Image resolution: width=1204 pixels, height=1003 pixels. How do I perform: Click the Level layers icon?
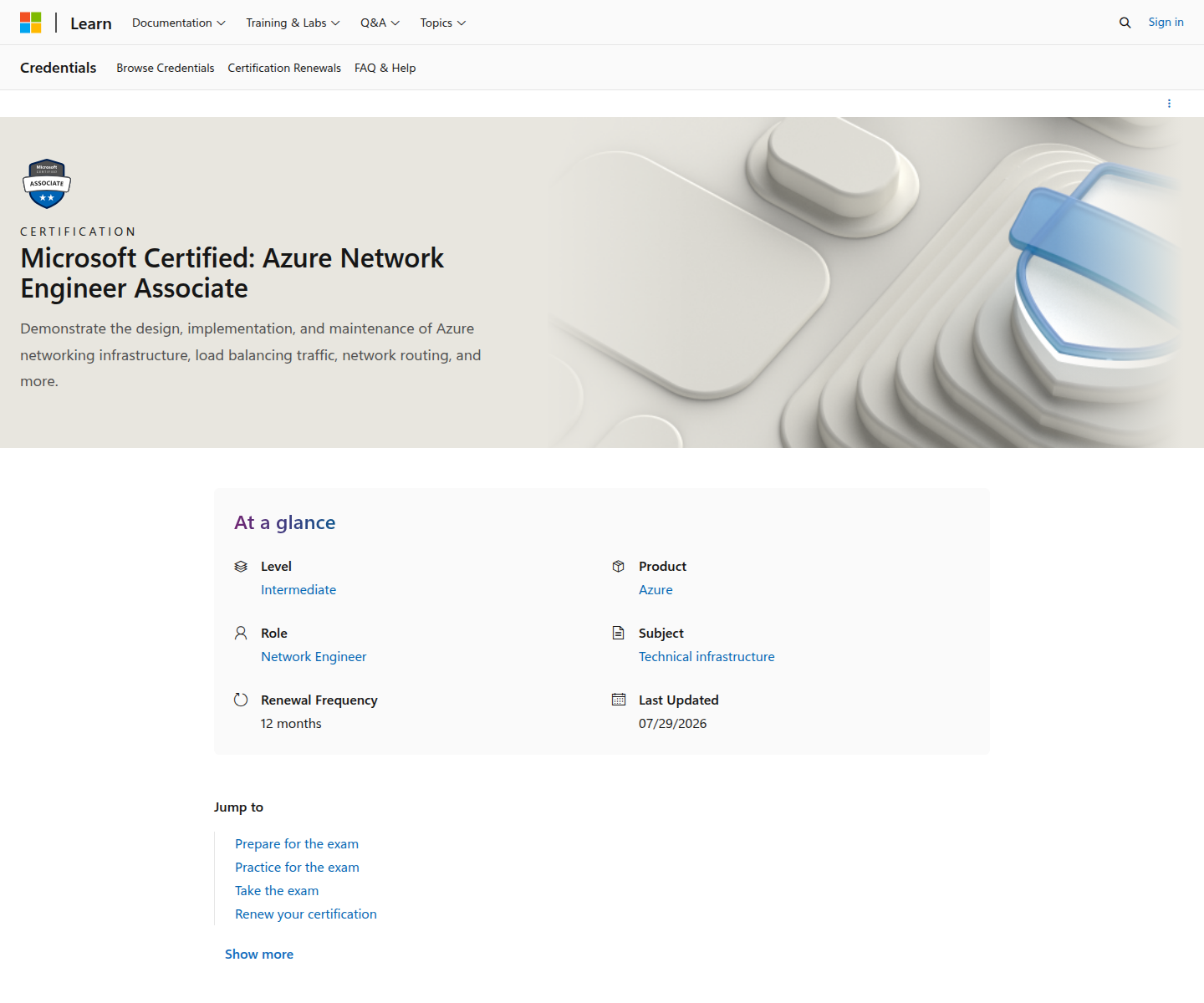[x=241, y=567]
